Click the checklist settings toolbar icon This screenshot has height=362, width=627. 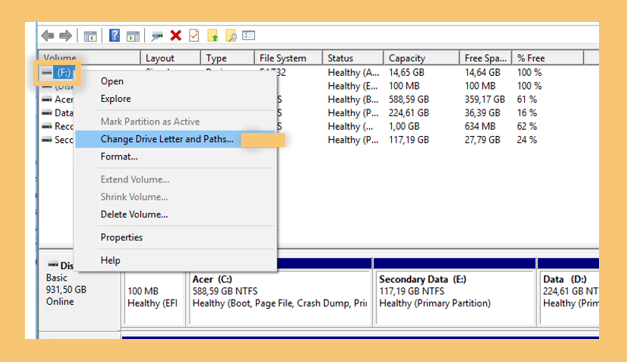(x=248, y=36)
